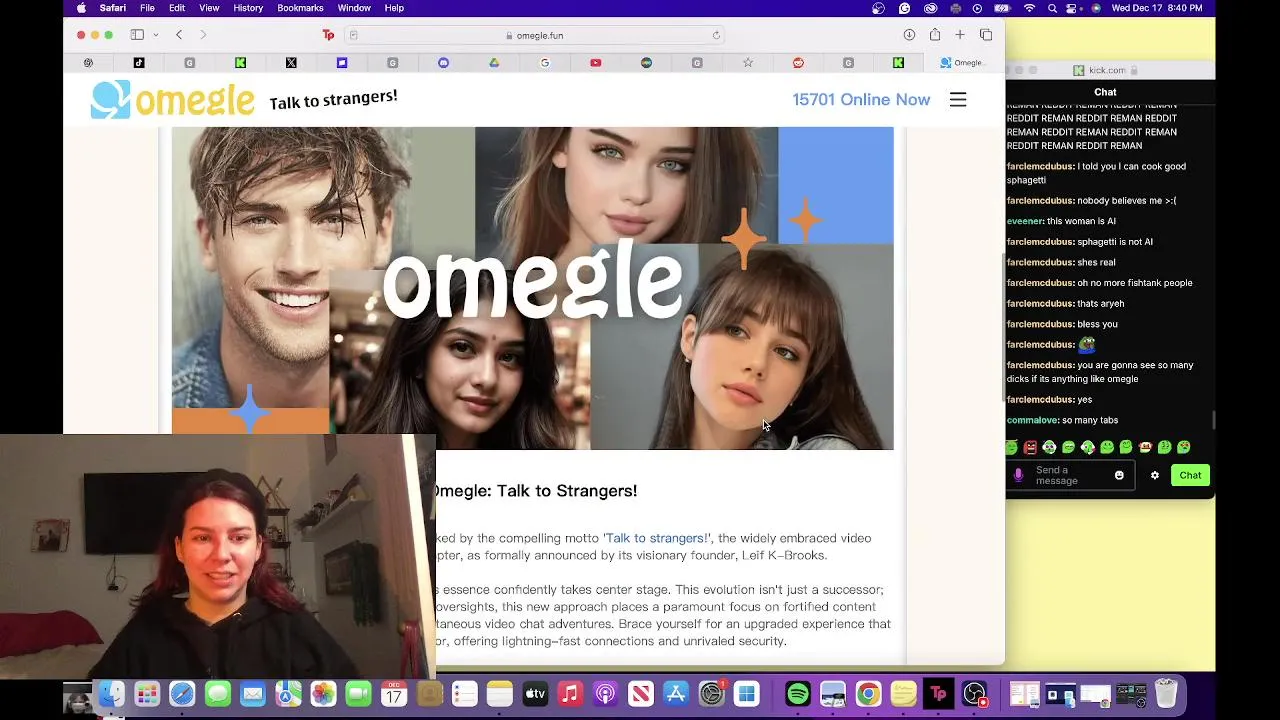
Task: Open the Edit menu
Action: click(x=177, y=8)
